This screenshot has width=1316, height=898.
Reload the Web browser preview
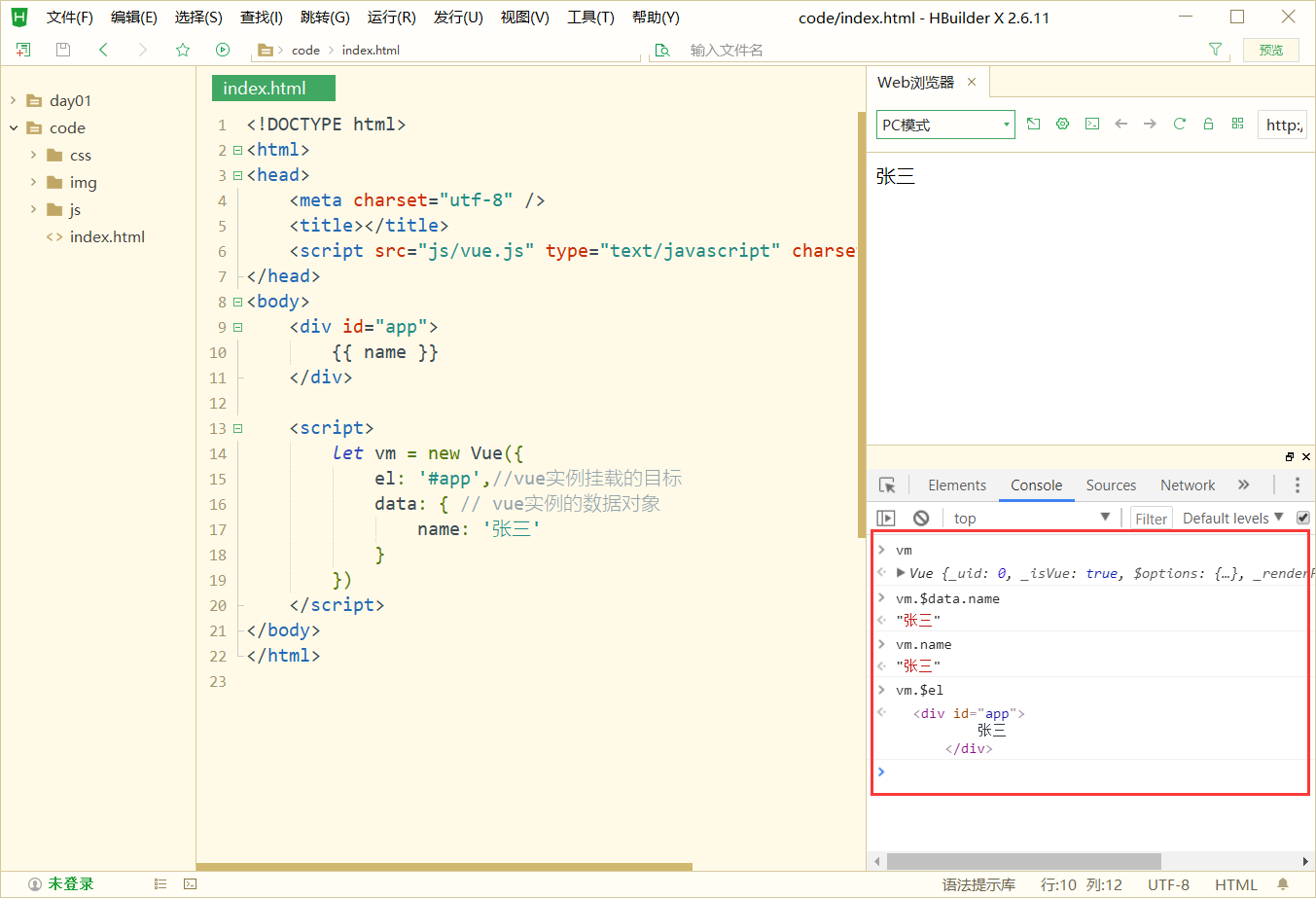1179,124
